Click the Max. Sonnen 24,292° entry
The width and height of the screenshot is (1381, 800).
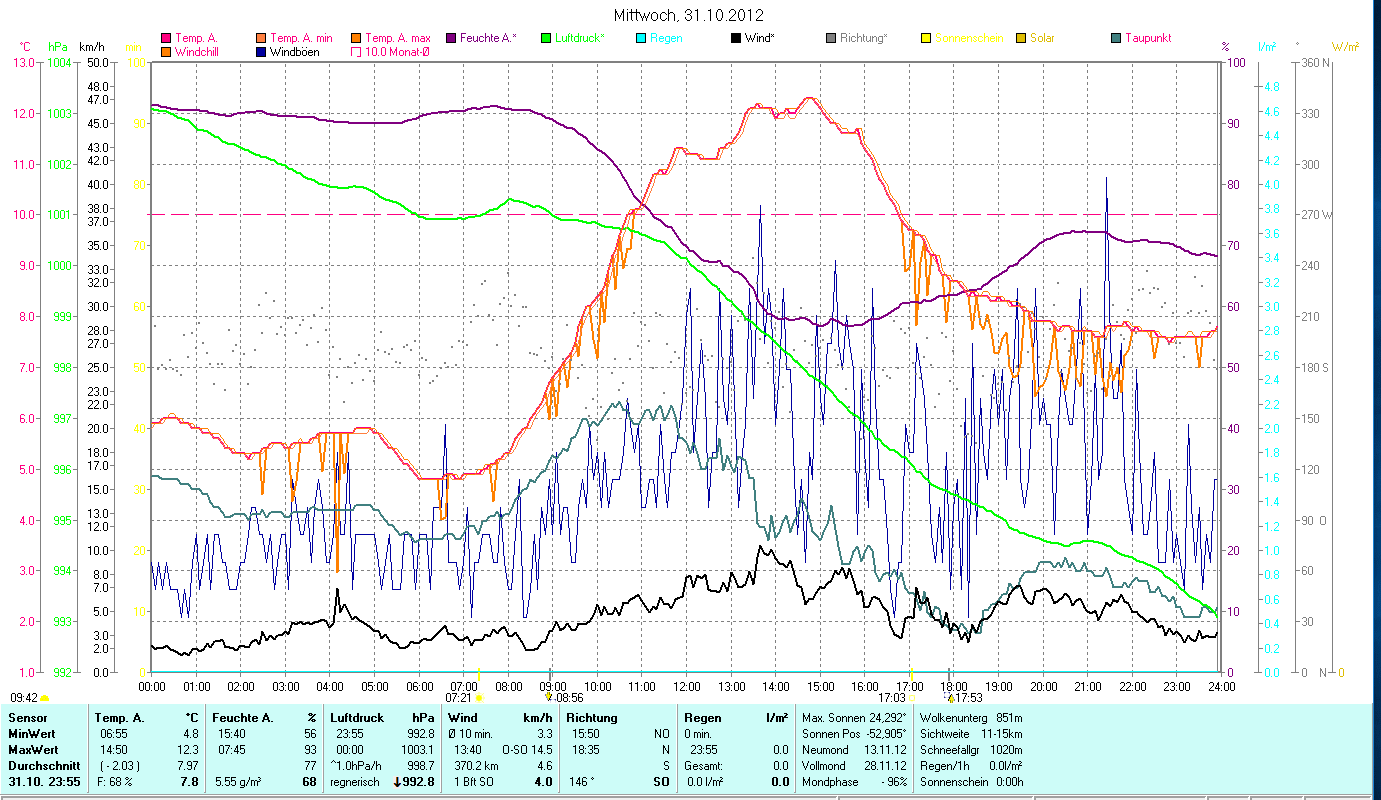[854, 718]
